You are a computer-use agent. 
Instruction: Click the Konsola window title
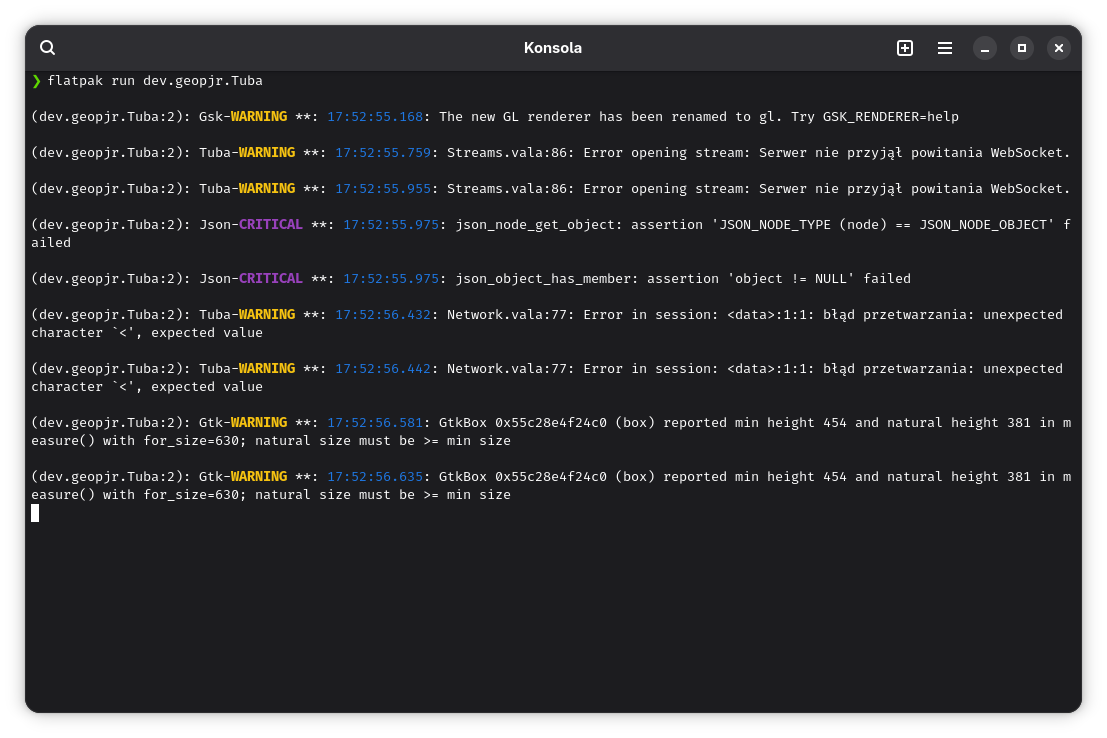[553, 48]
